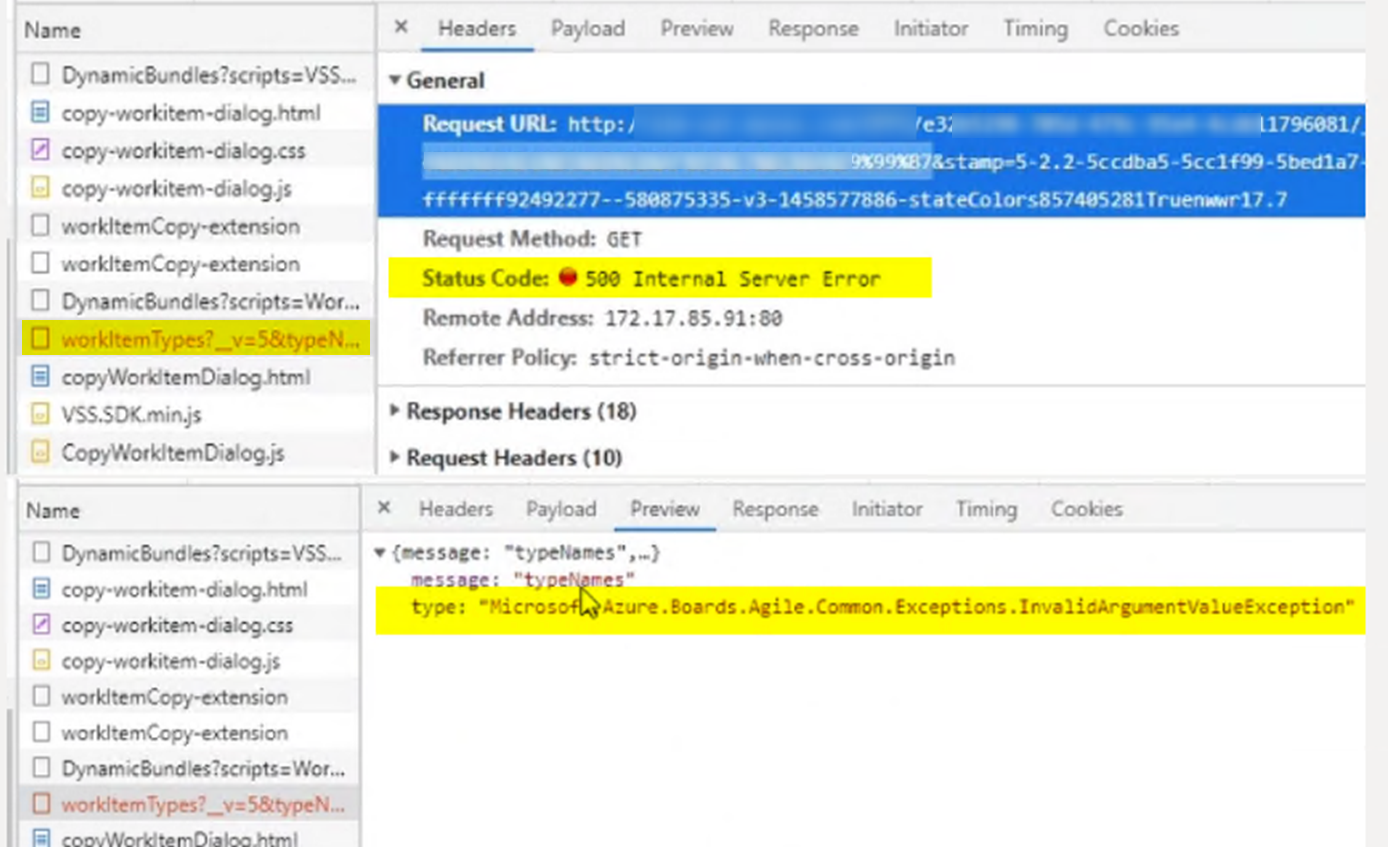Click the Payload tab in top panel

pos(587,29)
